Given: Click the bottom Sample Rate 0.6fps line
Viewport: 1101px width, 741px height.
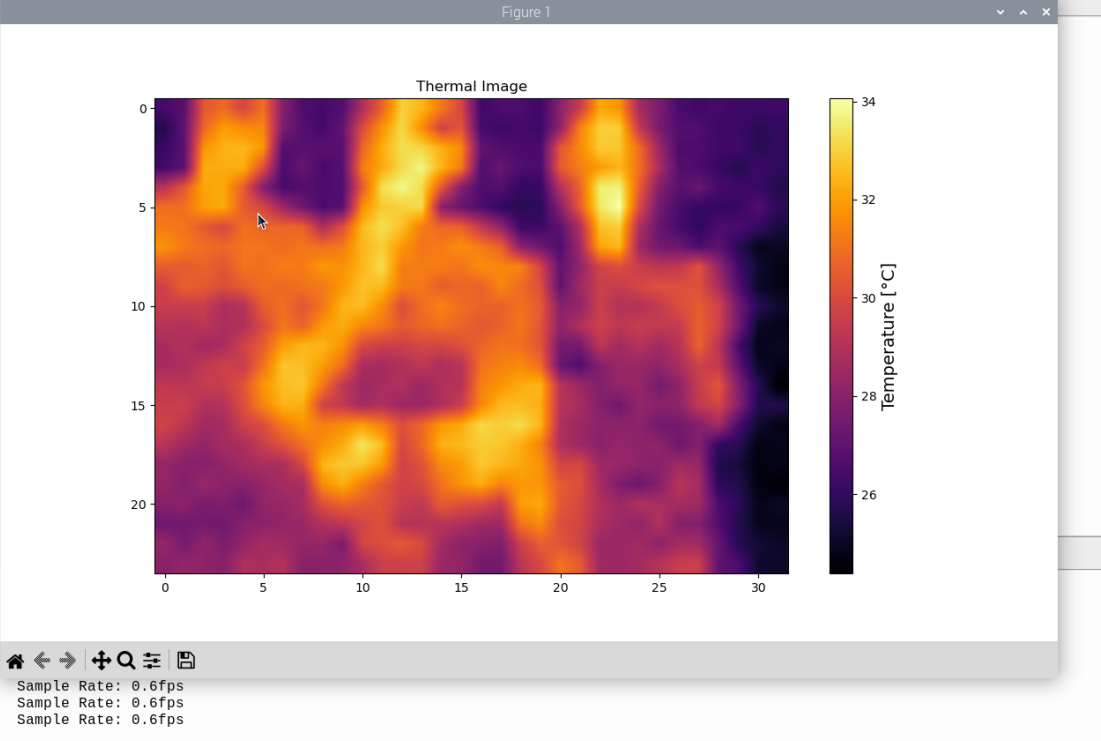Looking at the screenshot, I should point(100,720).
